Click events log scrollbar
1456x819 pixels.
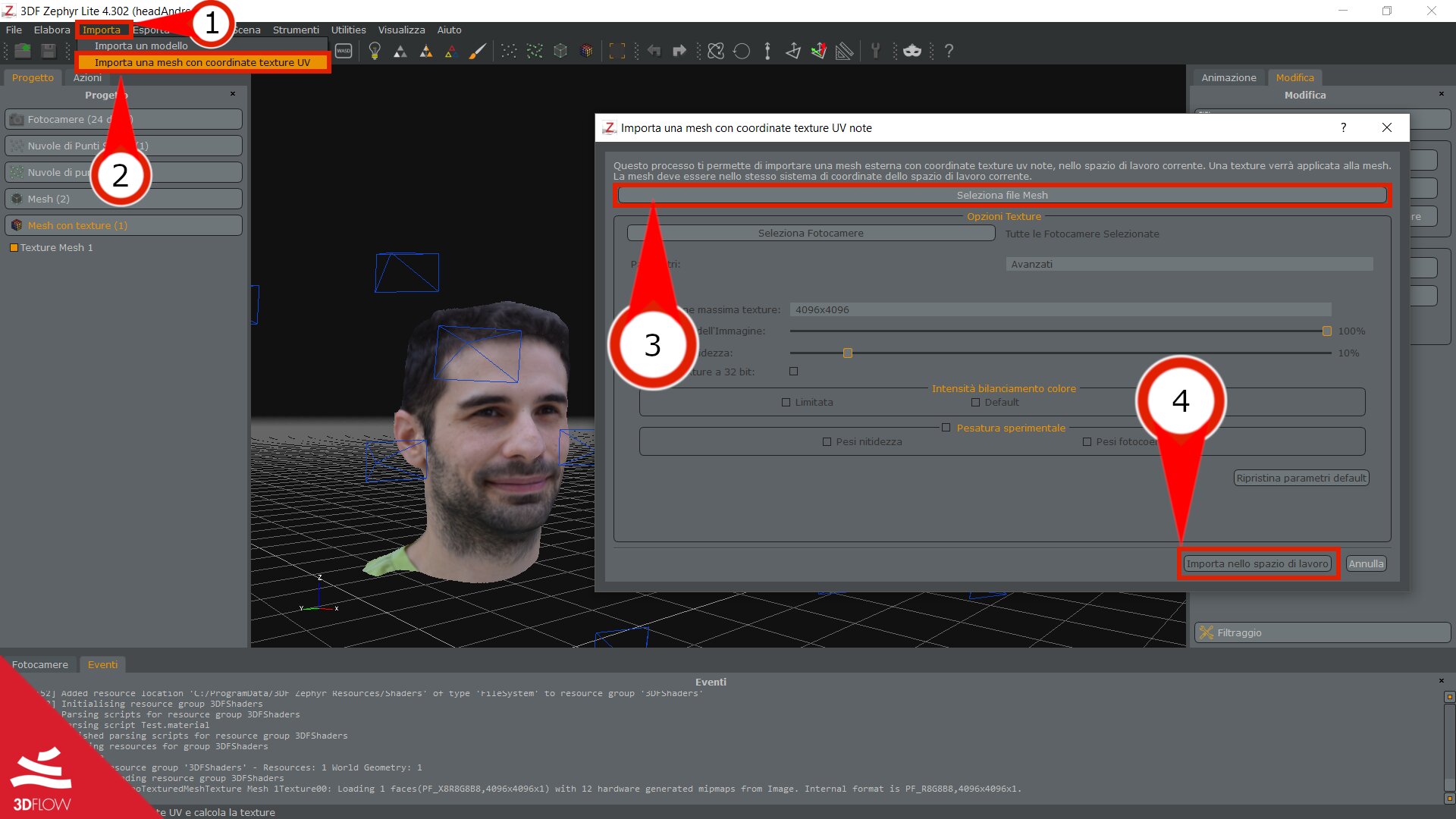1449,747
